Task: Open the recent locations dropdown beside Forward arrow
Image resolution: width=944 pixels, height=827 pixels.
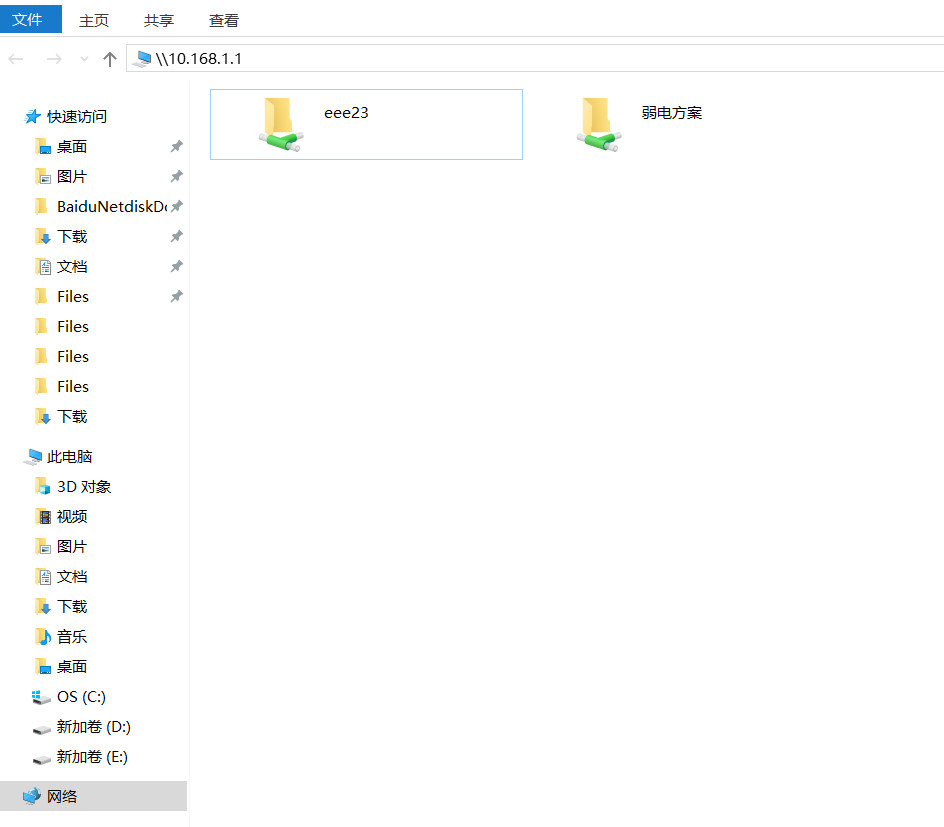Action: pos(82,58)
